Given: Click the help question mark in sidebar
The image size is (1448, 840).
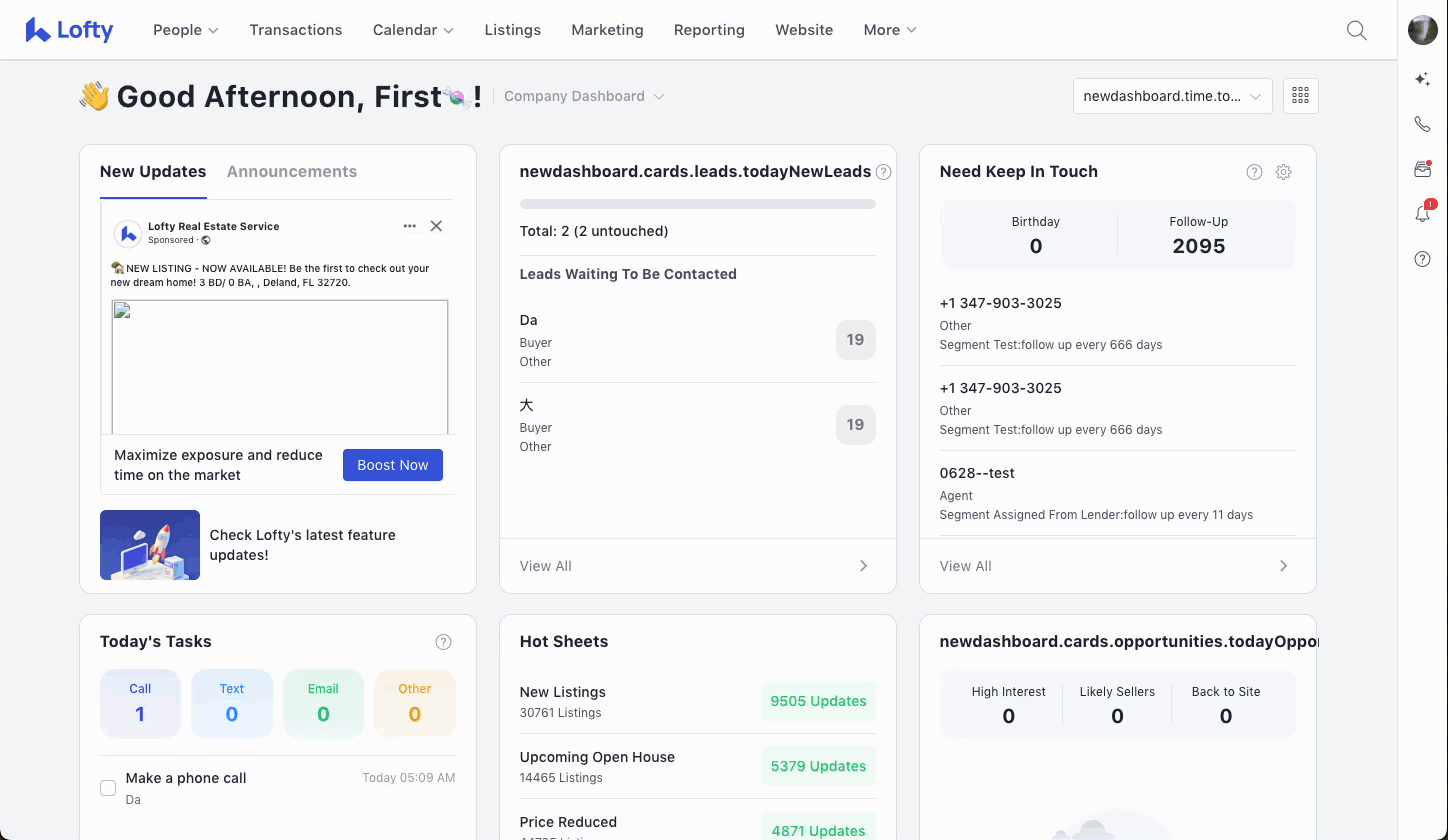Looking at the screenshot, I should click(x=1422, y=259).
